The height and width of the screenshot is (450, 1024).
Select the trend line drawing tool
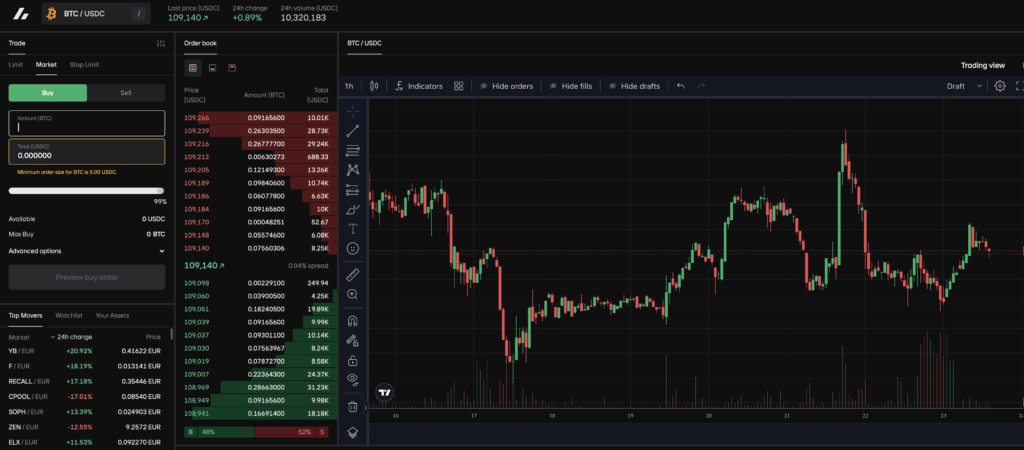coord(352,131)
